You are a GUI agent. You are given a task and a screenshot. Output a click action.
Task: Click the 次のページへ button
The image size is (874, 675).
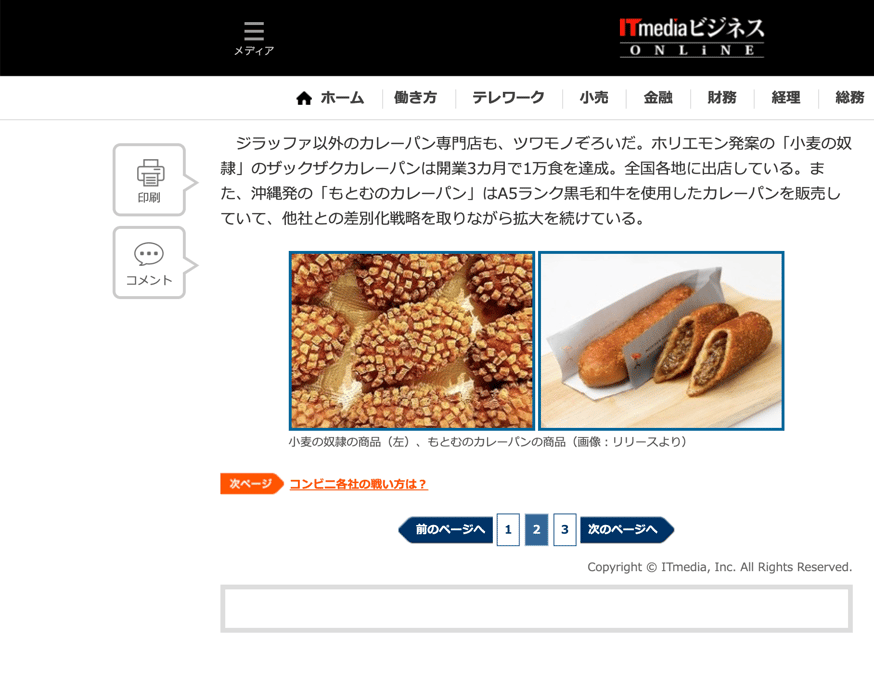627,530
